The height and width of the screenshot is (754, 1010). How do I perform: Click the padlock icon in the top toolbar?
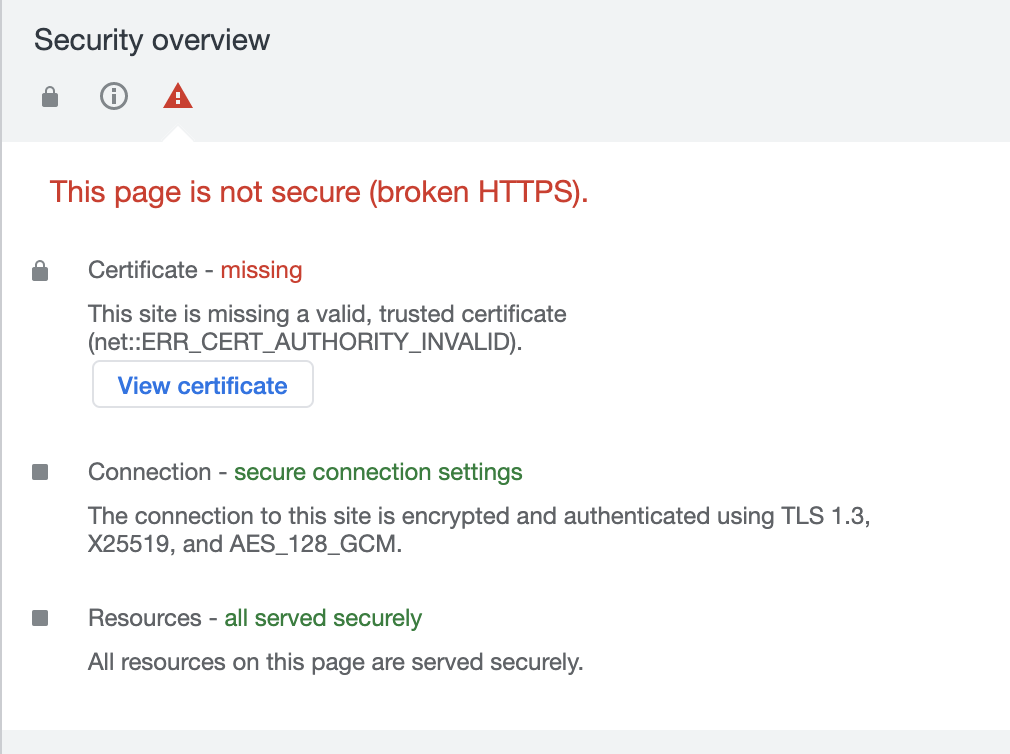[49, 97]
